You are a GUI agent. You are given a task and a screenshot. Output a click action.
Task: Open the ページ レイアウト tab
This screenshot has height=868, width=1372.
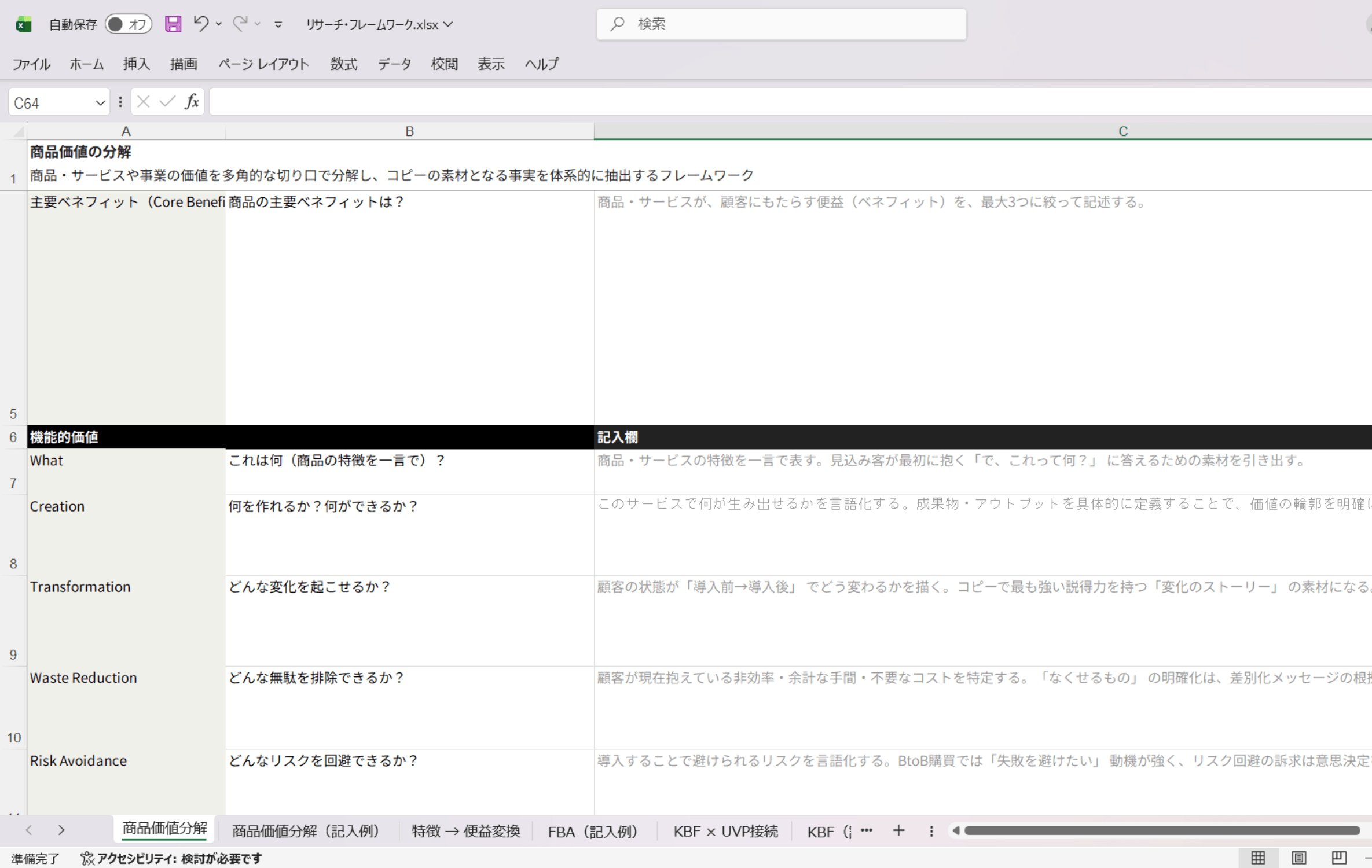tap(263, 64)
